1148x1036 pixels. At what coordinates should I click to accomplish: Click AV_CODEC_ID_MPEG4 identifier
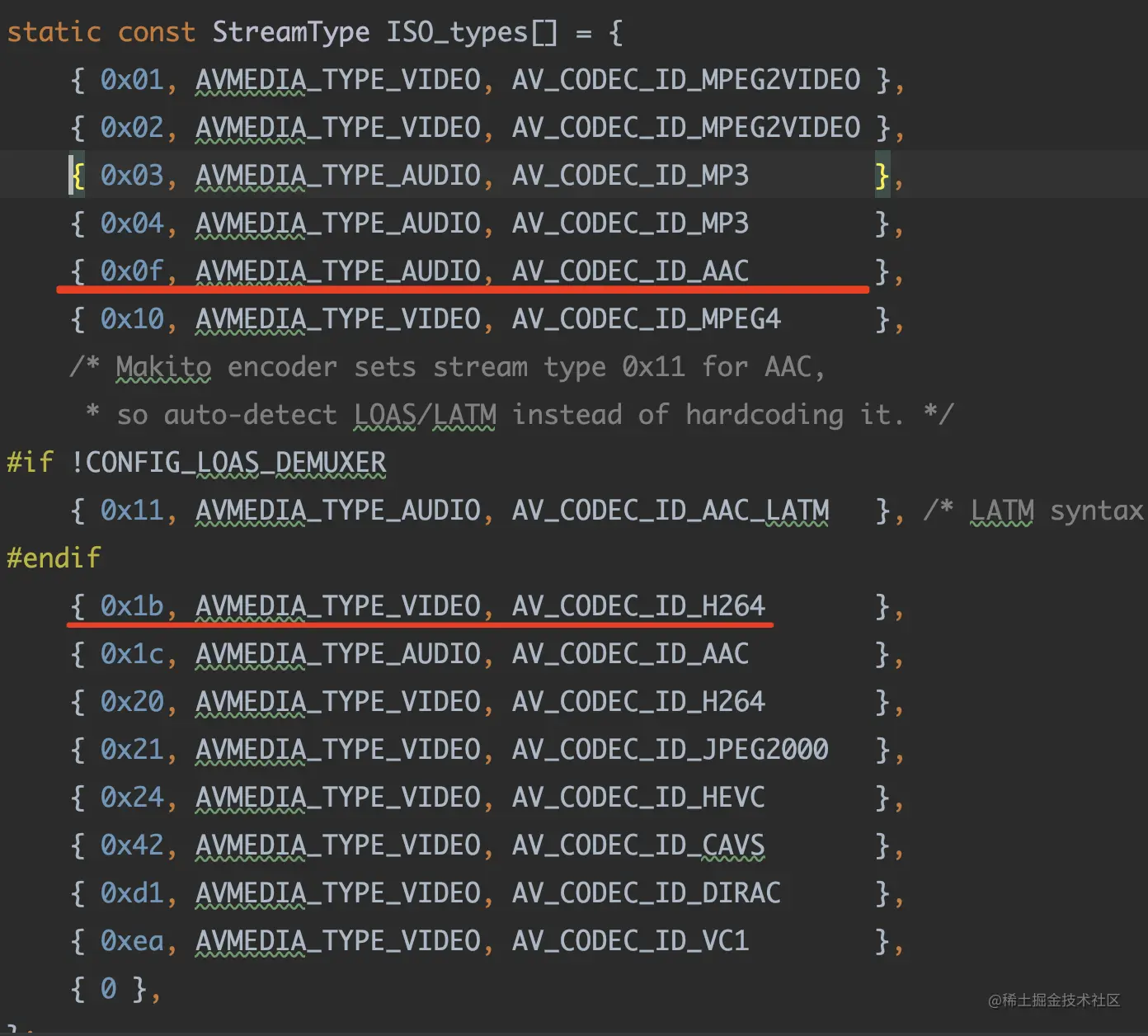(x=647, y=319)
